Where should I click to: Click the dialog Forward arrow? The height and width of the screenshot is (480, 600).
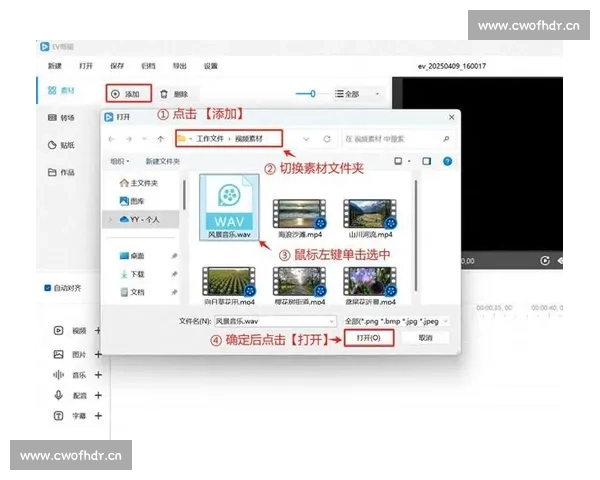[x=129, y=139]
